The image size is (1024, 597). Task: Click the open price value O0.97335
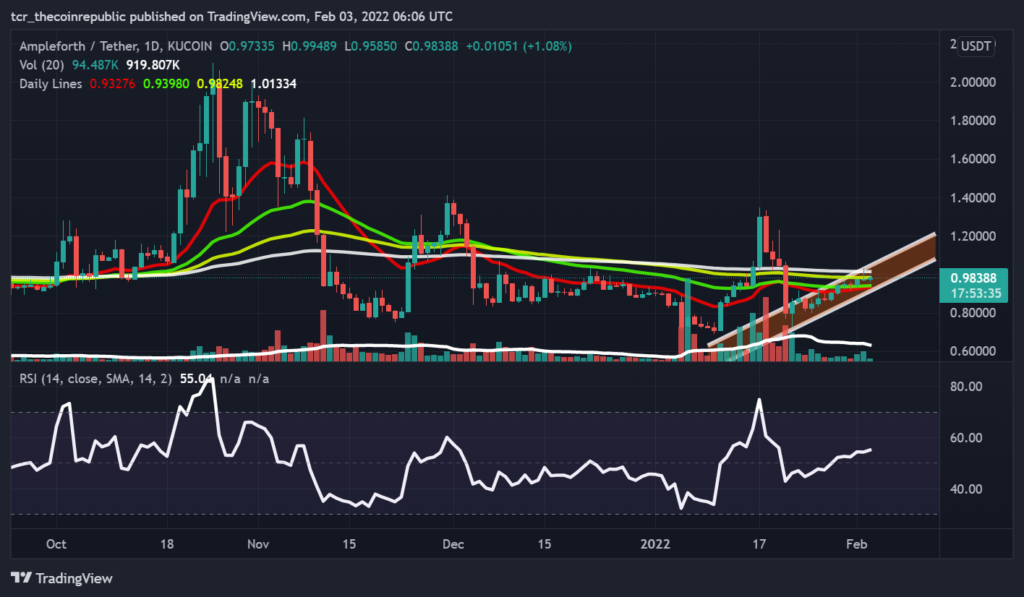(247, 46)
